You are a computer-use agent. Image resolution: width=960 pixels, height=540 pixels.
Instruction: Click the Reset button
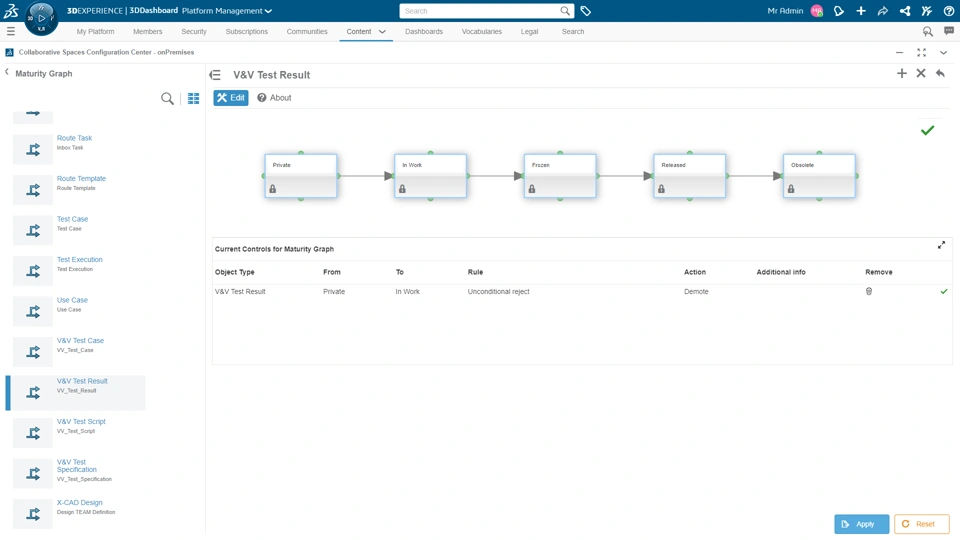[921, 524]
